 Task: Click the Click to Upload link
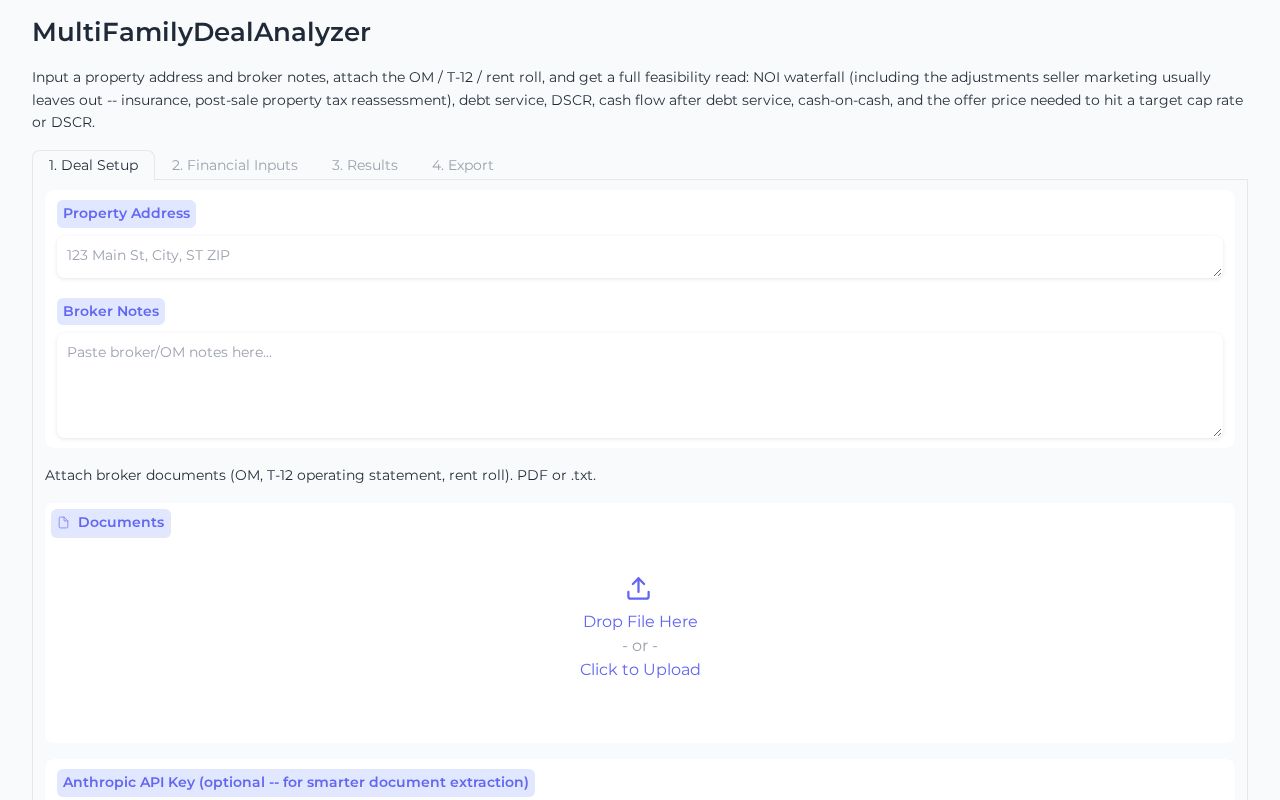(640, 670)
